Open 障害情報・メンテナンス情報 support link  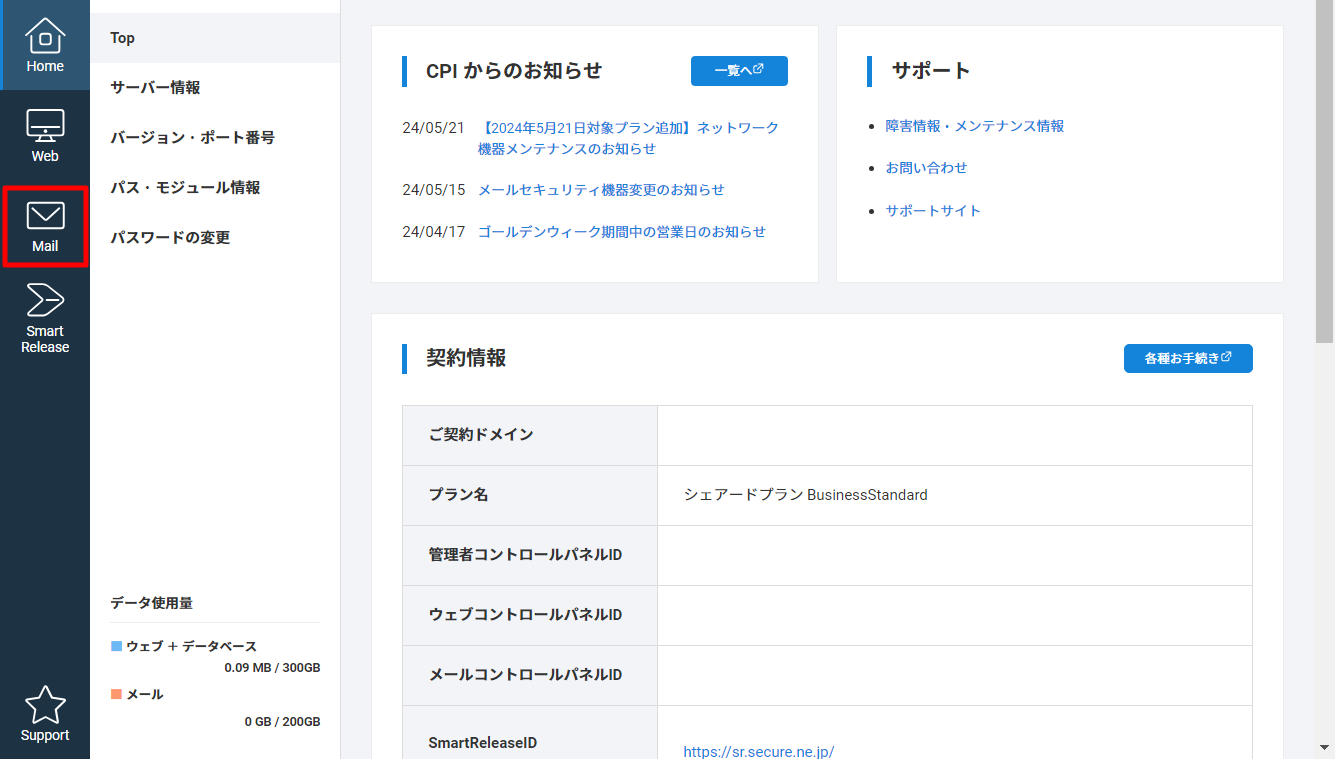coord(974,126)
